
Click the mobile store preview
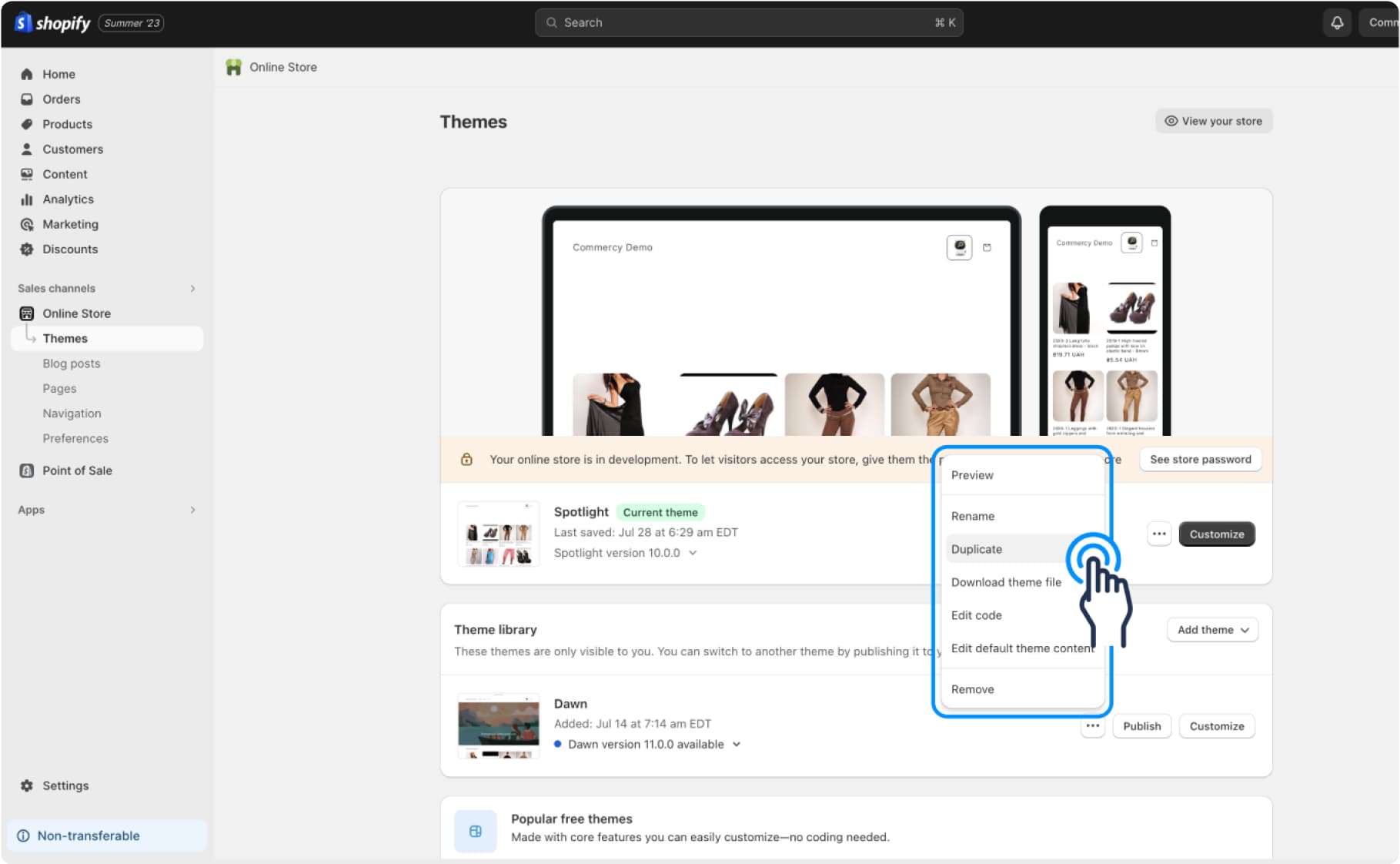pyautogui.click(x=1104, y=320)
